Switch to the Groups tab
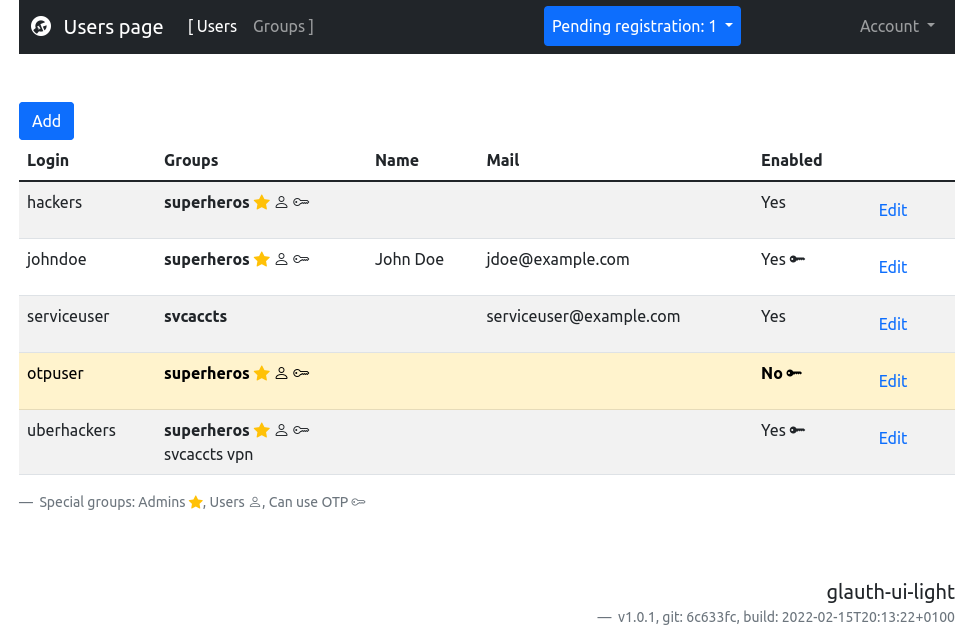 click(279, 26)
